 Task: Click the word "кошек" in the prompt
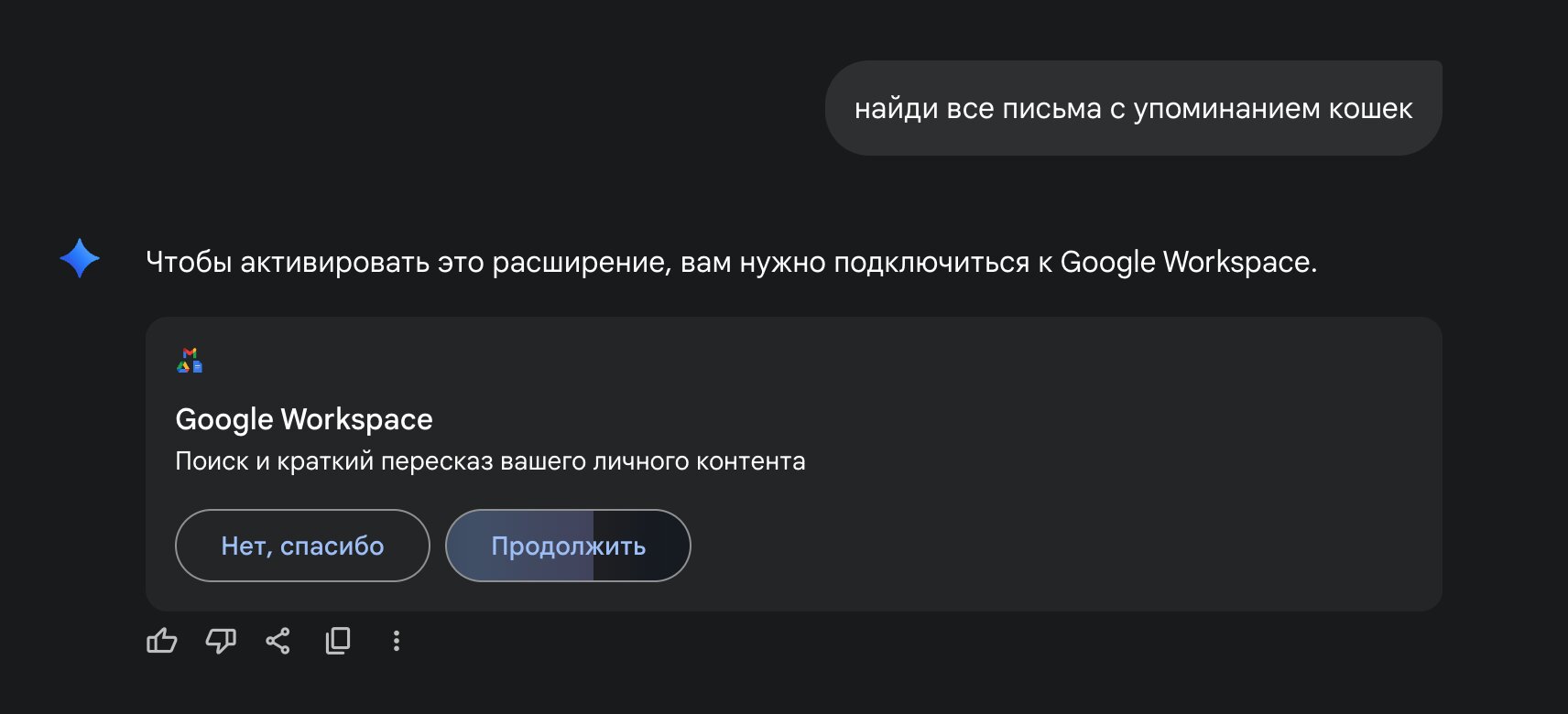pos(1370,109)
